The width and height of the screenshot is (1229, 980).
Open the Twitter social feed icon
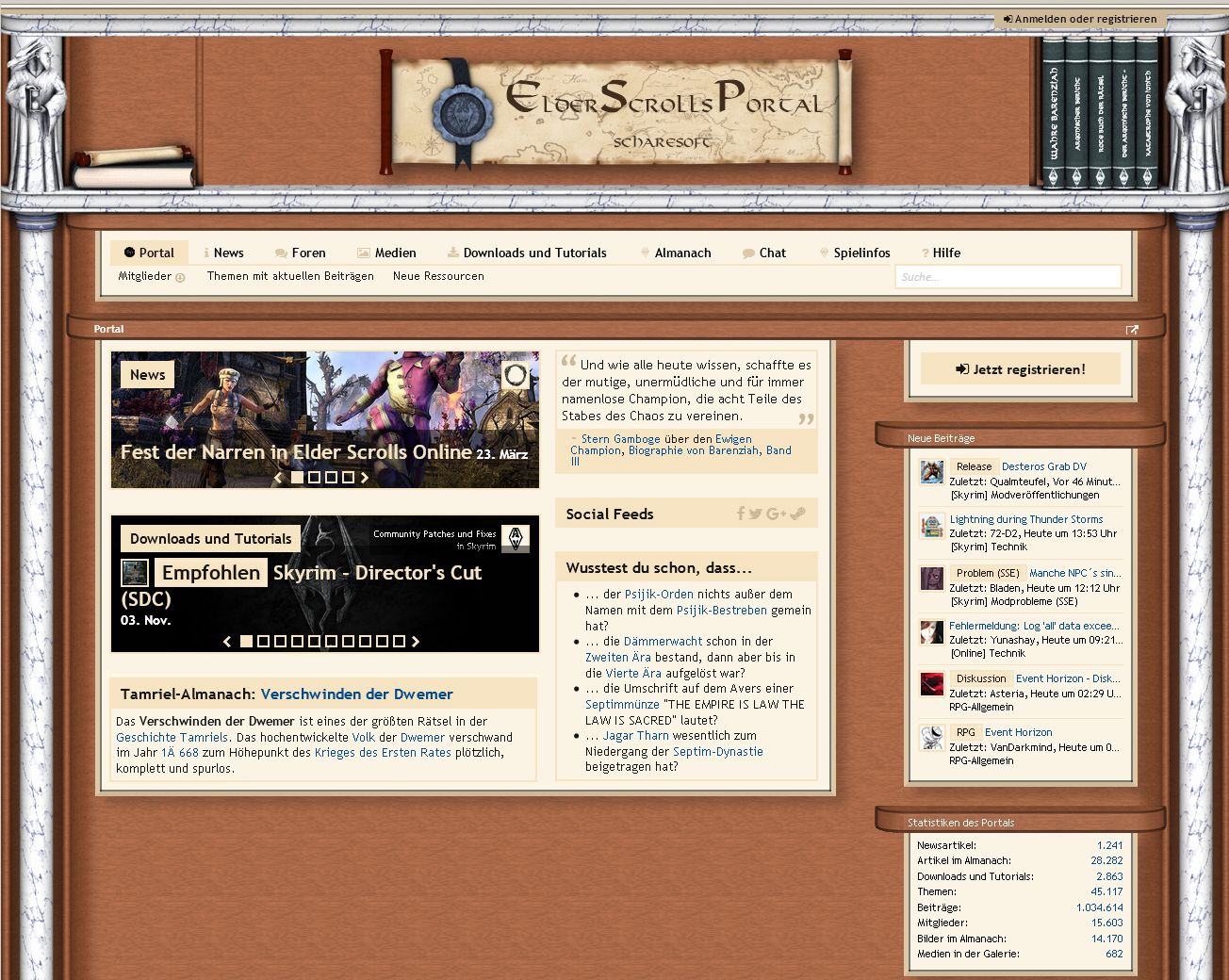click(756, 514)
